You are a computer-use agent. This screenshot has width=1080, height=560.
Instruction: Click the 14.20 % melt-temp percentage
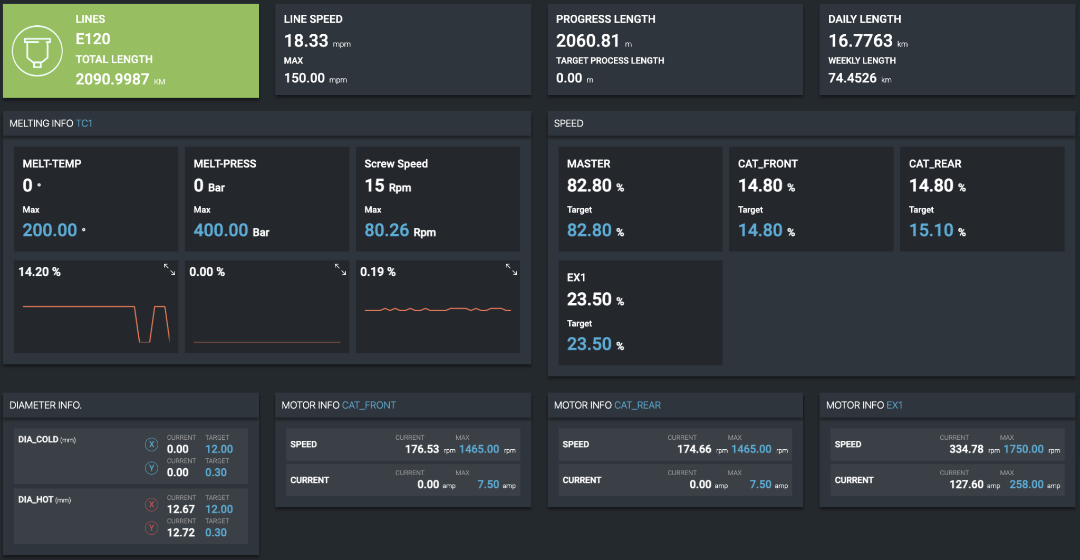point(39,272)
